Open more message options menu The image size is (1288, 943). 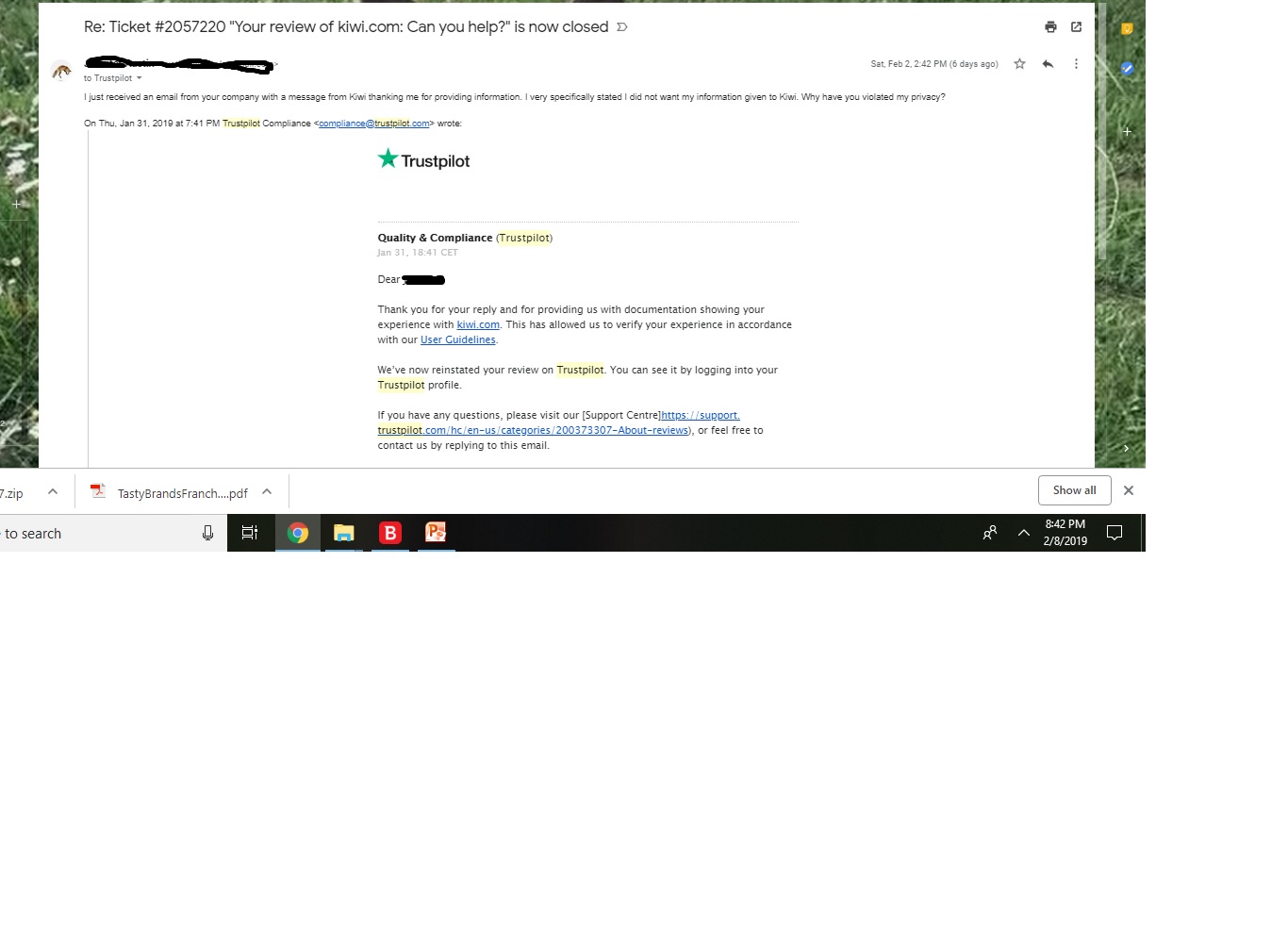(x=1076, y=63)
